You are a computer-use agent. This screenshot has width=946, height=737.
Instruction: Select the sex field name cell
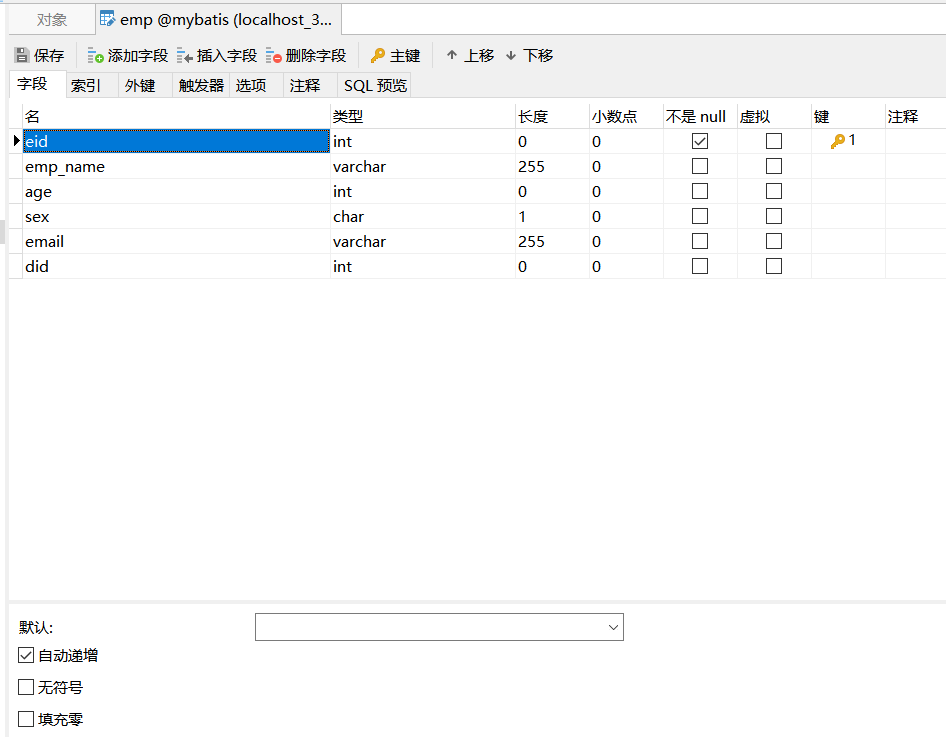(176, 217)
